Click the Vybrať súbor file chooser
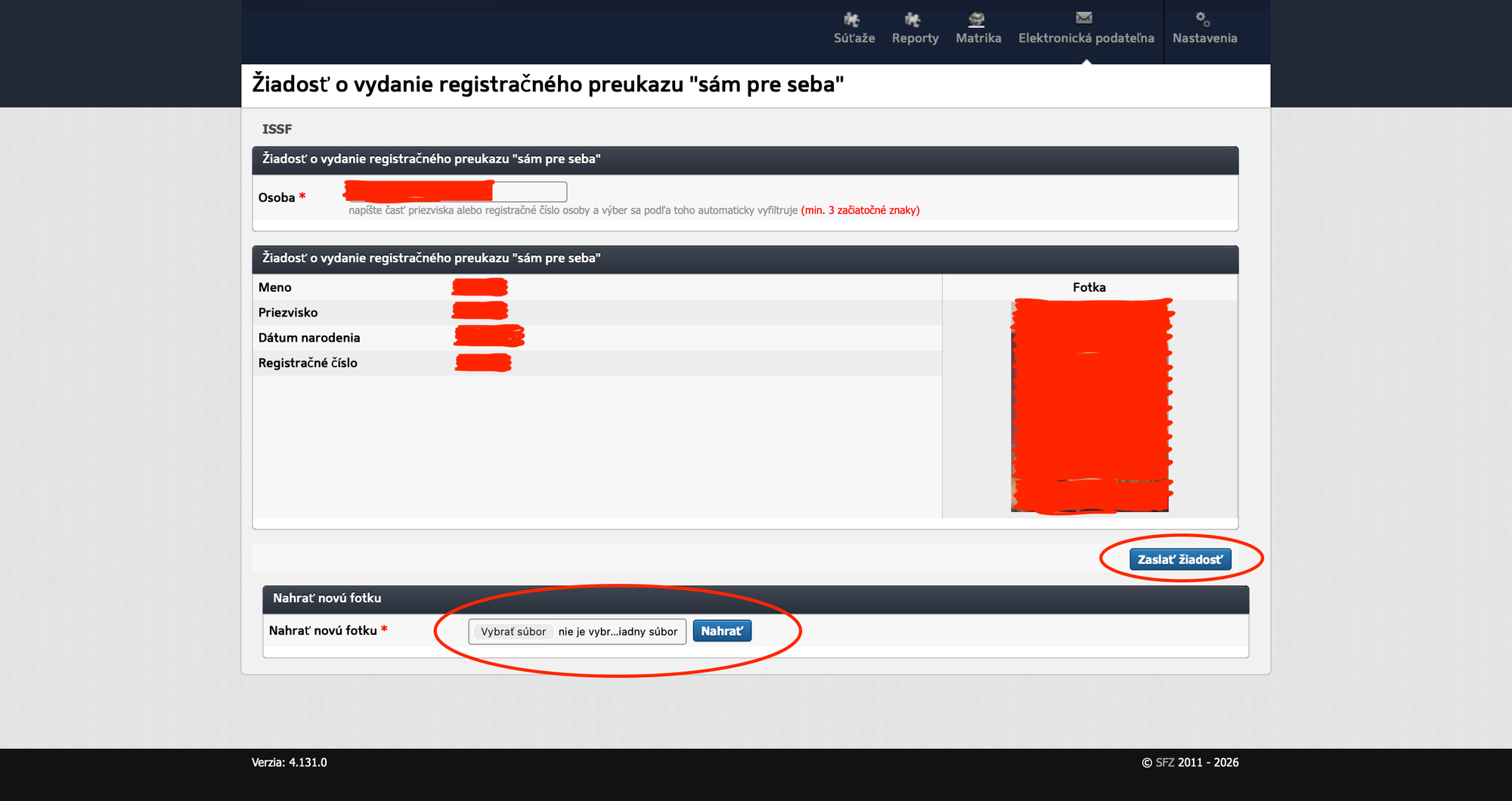 tap(513, 632)
